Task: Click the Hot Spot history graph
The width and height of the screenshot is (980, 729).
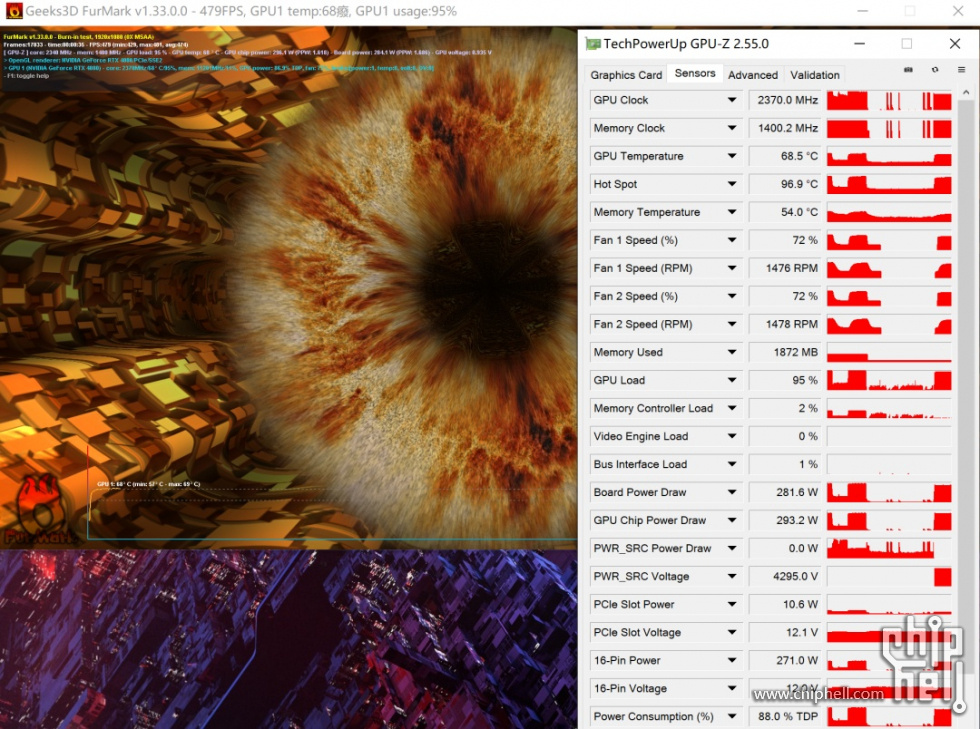Action: point(889,184)
